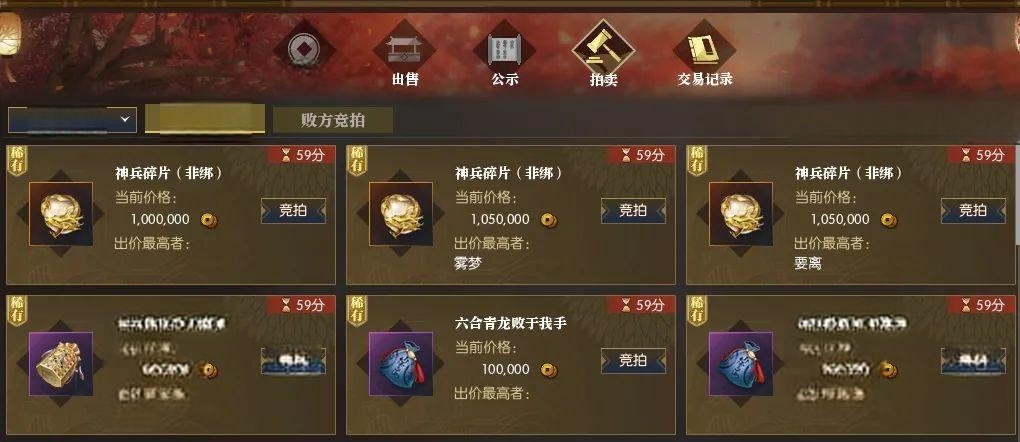This screenshot has height=442, width=1020.
Task: Click the blurred bid button in bottom-left card
Action: tap(293, 361)
